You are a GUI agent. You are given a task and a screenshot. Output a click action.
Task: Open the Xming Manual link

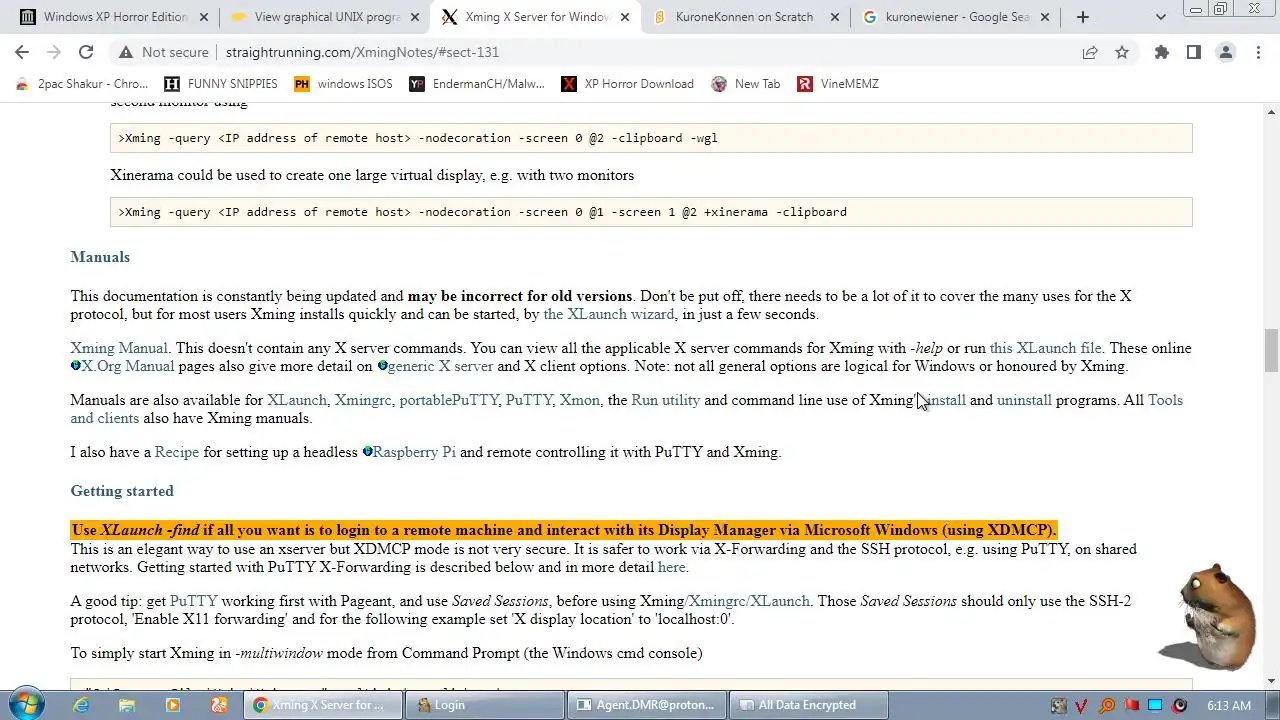point(119,348)
